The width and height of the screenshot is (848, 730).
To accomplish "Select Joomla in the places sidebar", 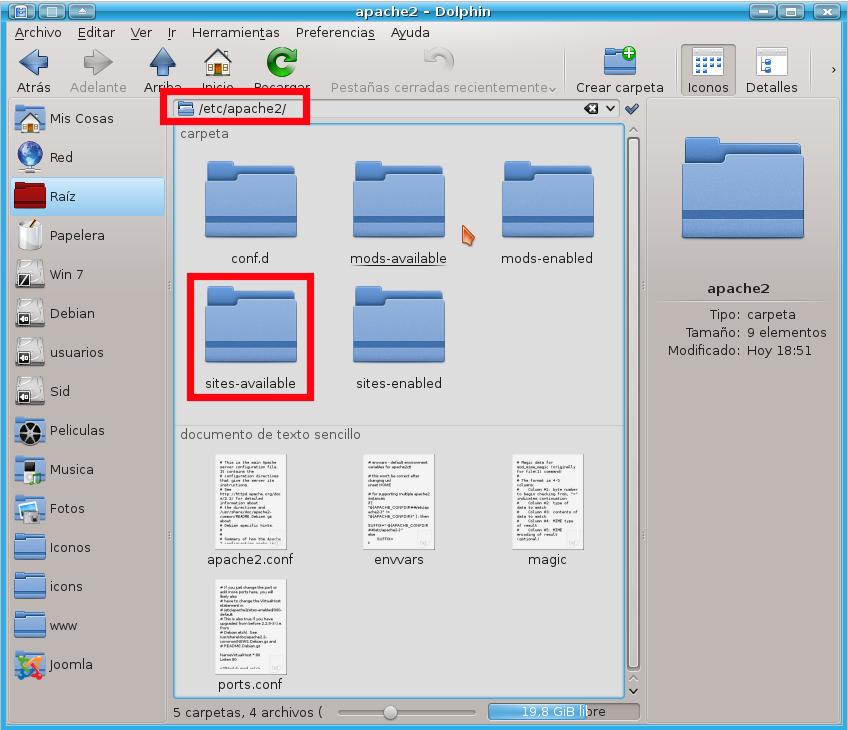I will [x=70, y=664].
